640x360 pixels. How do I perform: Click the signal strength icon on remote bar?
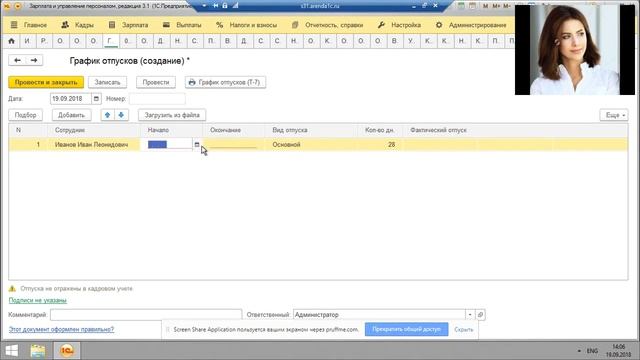236,6
